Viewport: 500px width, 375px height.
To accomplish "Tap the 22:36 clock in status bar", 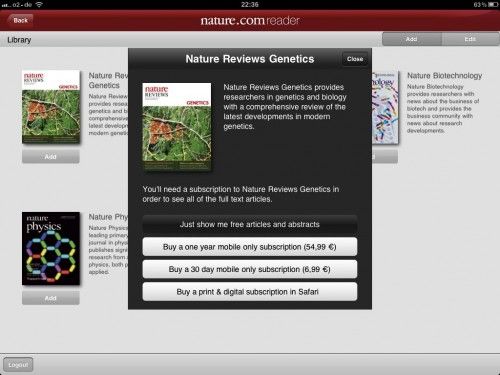I will coord(250,5).
